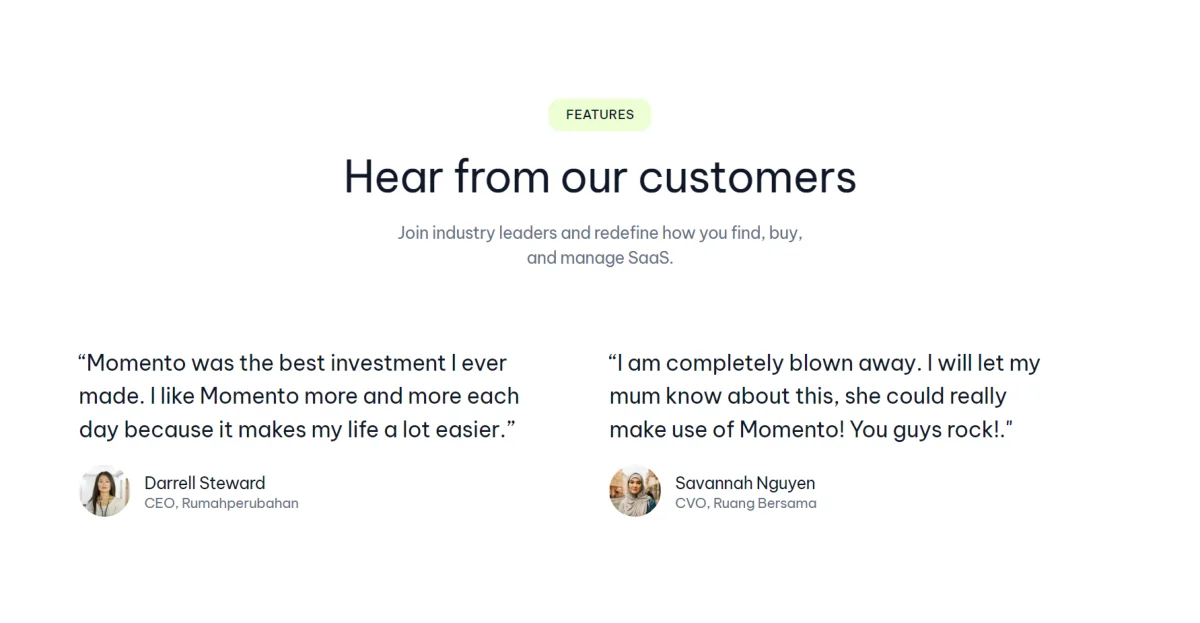Click the 'Momento was the best investment' quote
Screen dimensions: 1200x623
click(298, 396)
